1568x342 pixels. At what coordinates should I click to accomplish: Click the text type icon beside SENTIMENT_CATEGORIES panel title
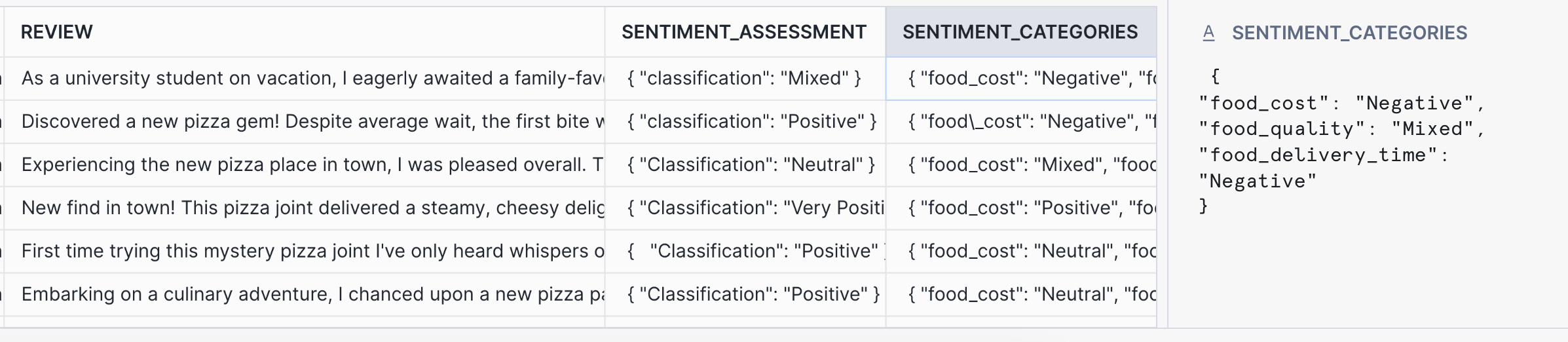(x=1208, y=33)
